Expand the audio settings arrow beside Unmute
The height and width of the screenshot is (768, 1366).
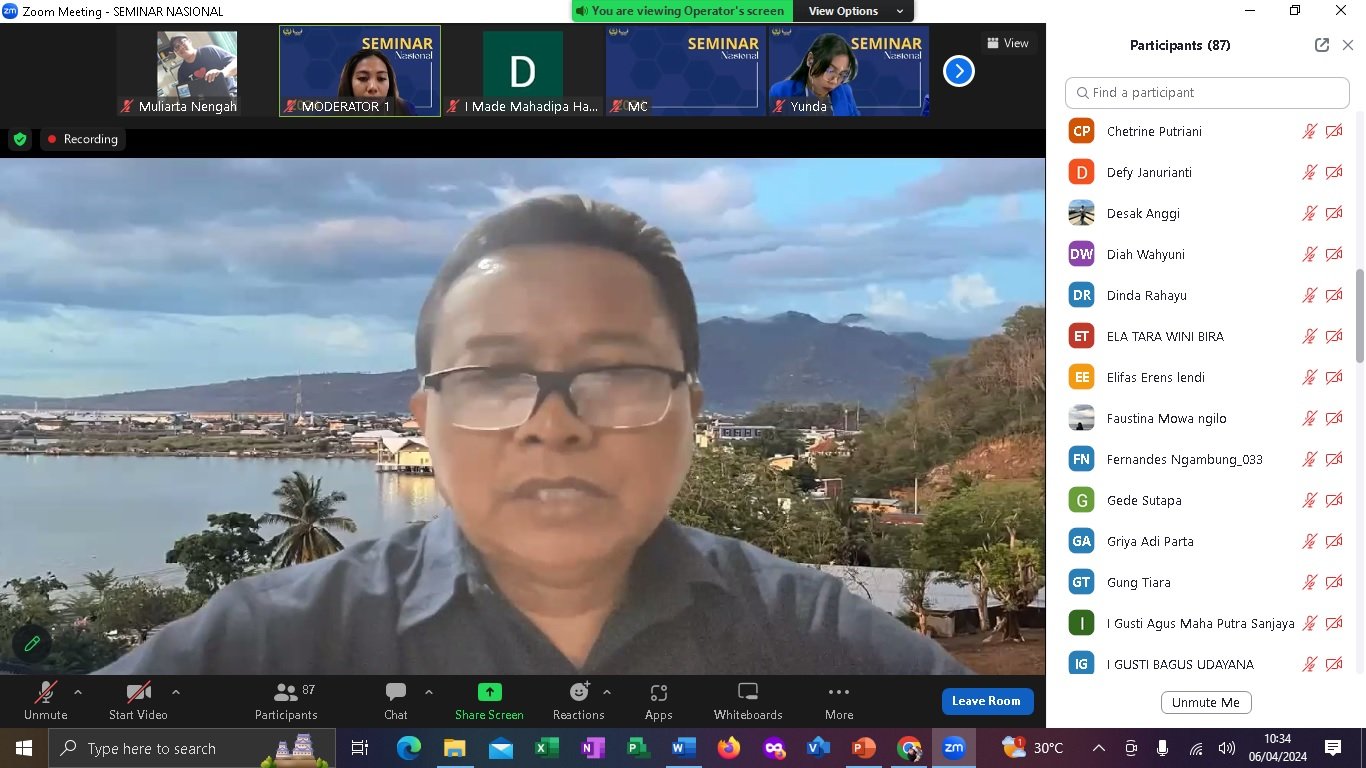click(78, 692)
